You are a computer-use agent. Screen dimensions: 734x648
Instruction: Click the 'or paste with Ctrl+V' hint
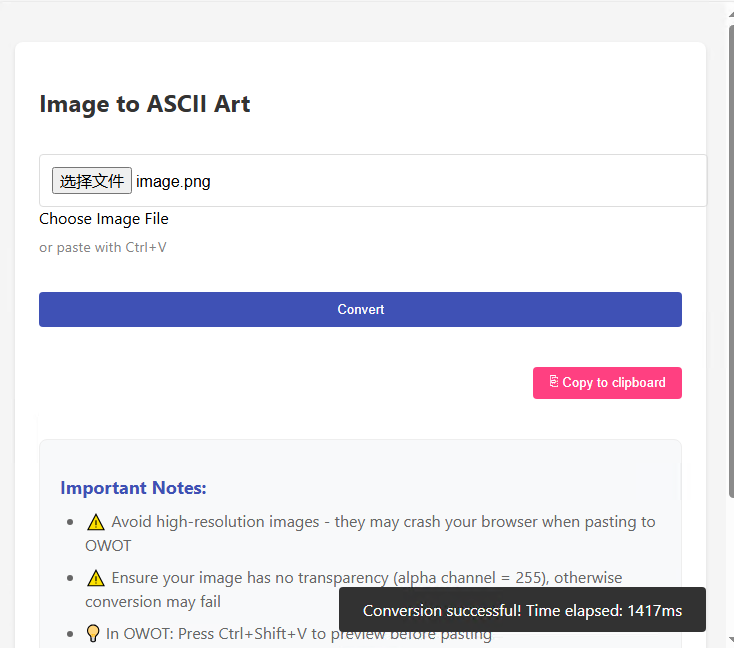point(103,247)
